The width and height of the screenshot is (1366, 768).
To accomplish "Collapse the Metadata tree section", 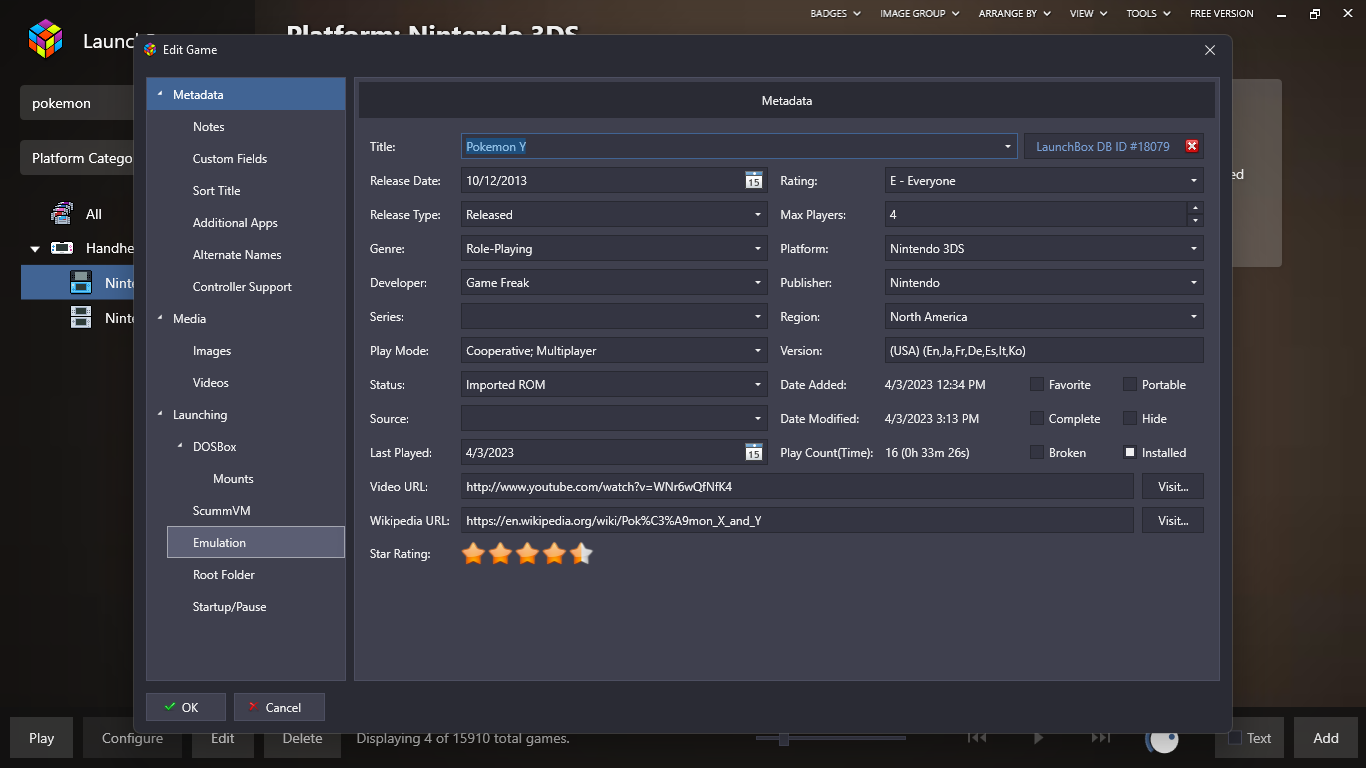I will (160, 94).
